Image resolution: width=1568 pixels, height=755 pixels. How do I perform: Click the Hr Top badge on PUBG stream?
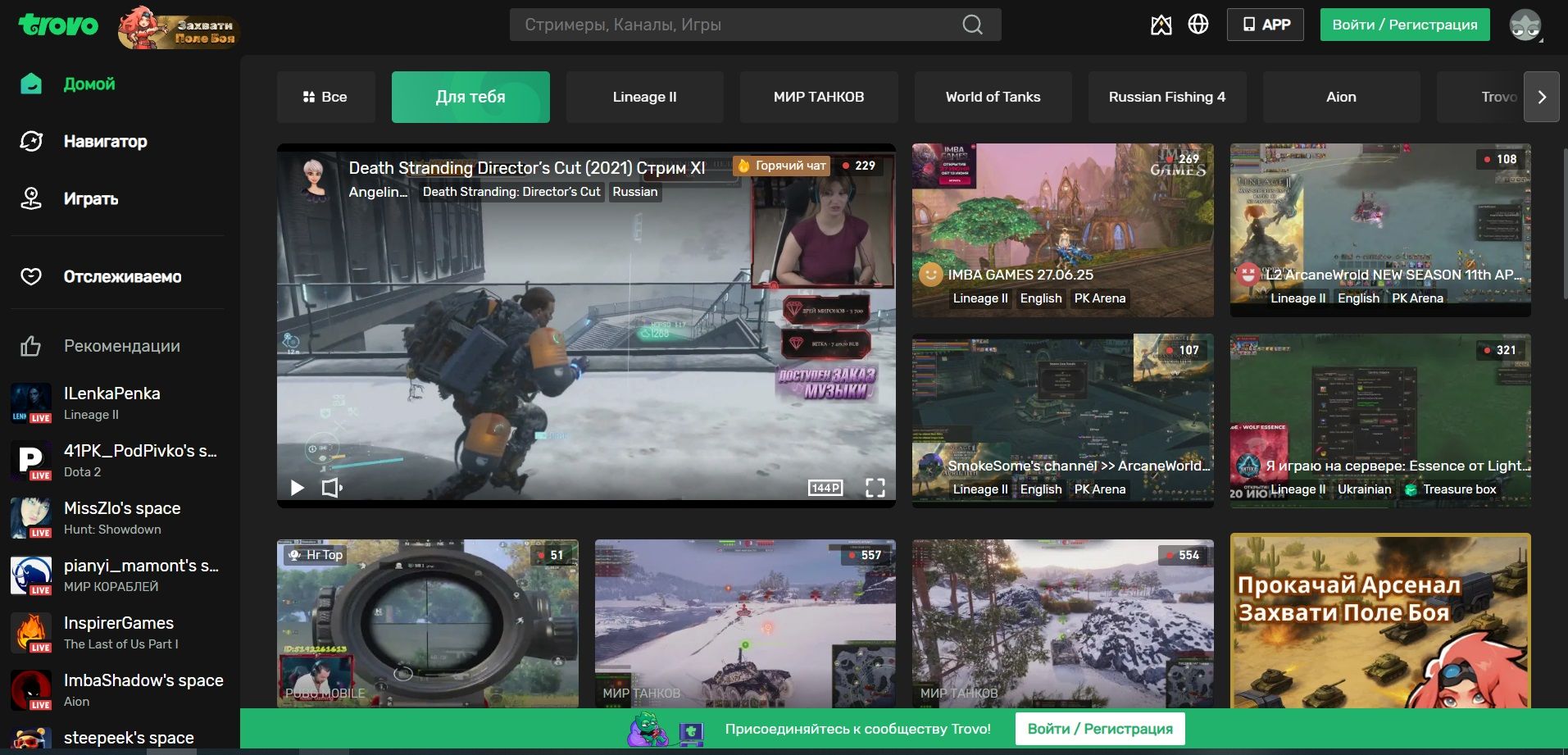click(316, 555)
